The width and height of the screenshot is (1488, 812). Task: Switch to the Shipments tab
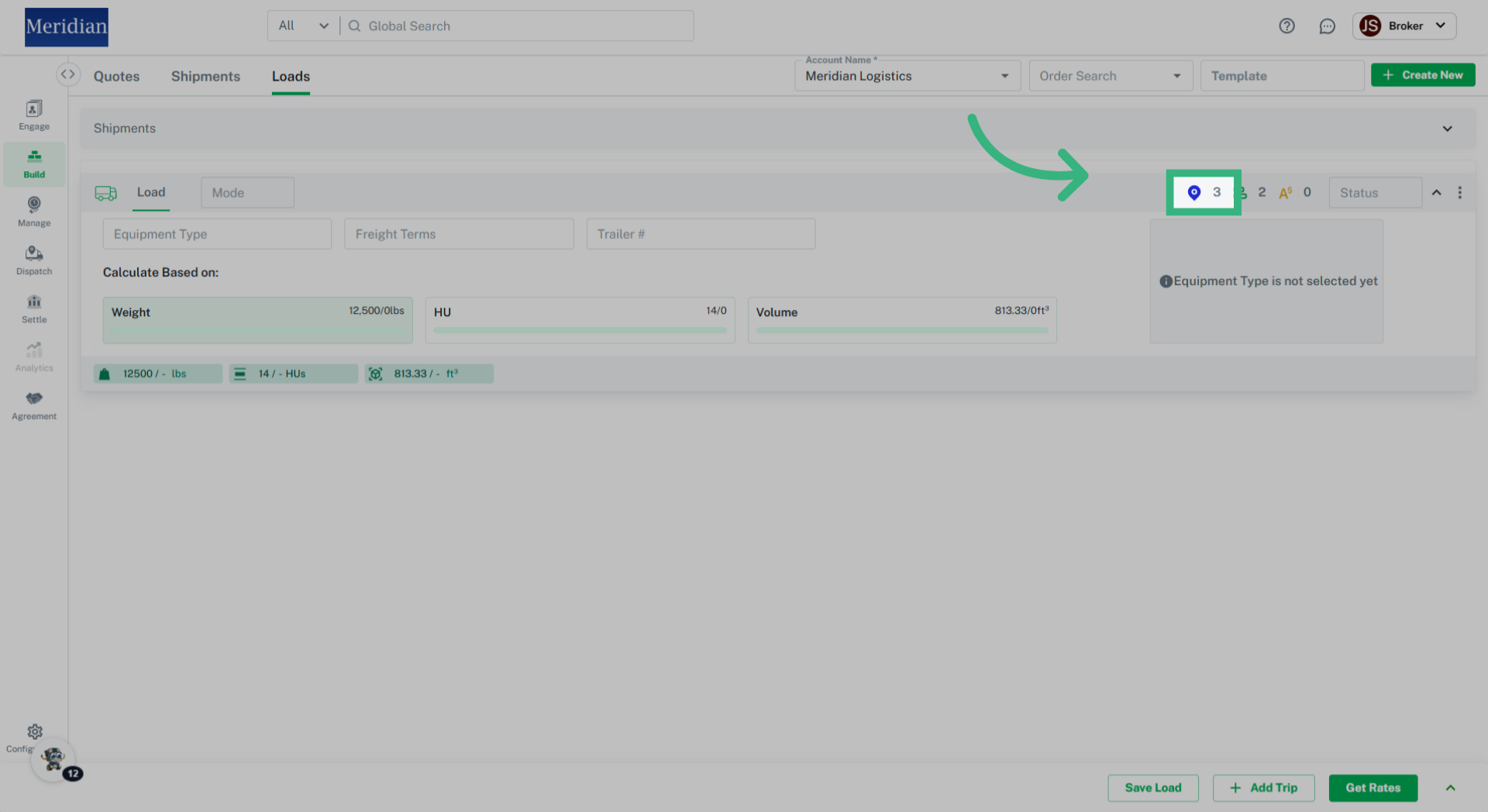pos(205,76)
